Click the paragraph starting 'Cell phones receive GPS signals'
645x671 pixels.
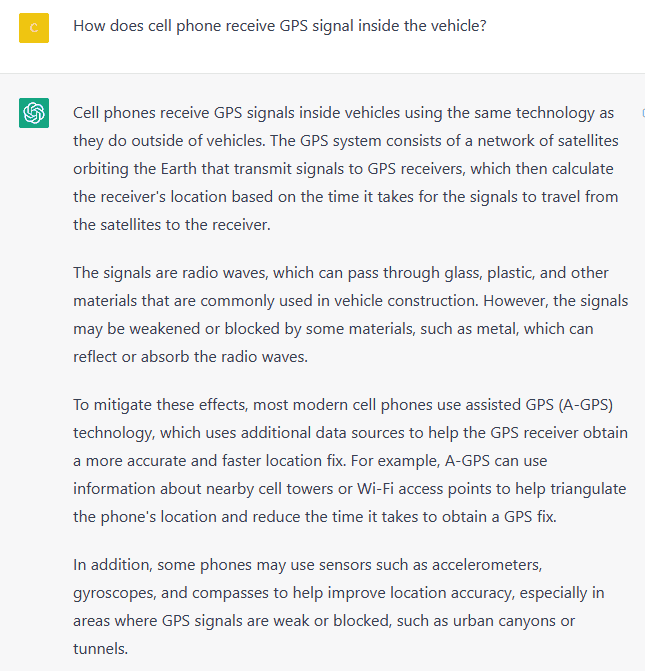[346, 169]
